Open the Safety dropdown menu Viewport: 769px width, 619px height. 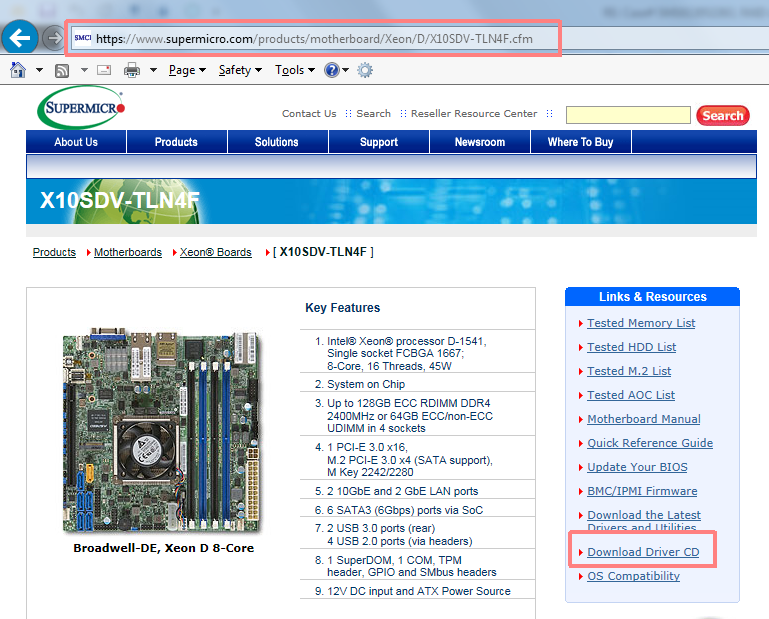[240, 70]
